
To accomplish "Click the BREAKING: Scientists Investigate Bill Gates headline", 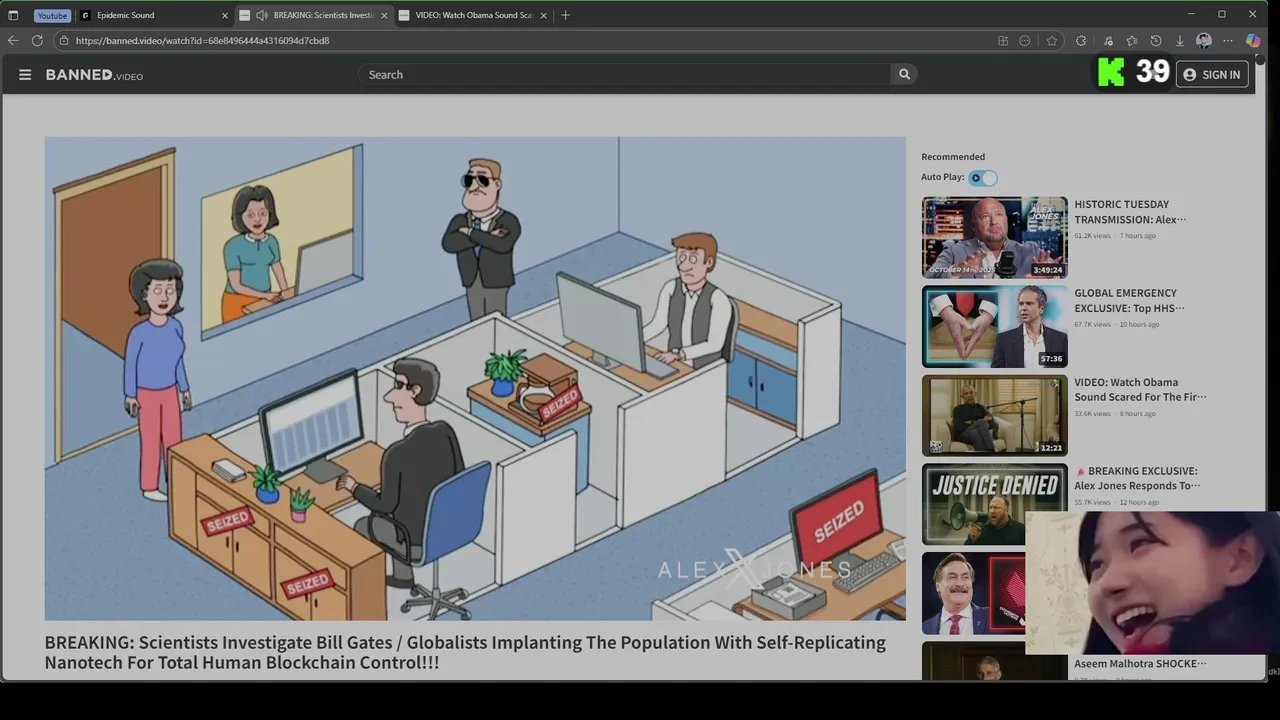I will tap(465, 652).
